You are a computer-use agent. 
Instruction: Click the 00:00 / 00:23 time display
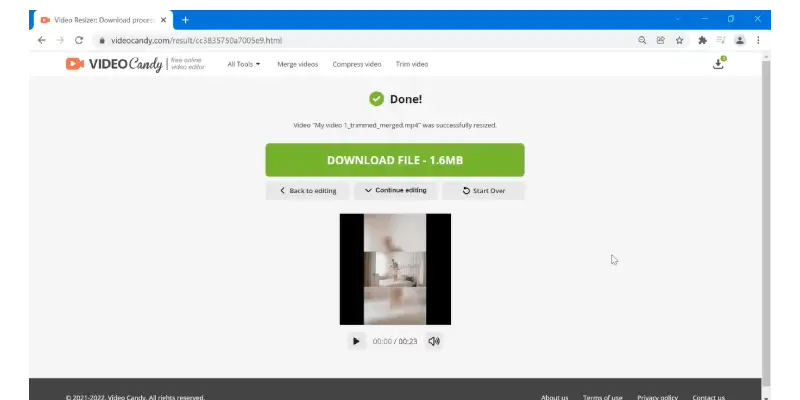tap(395, 341)
